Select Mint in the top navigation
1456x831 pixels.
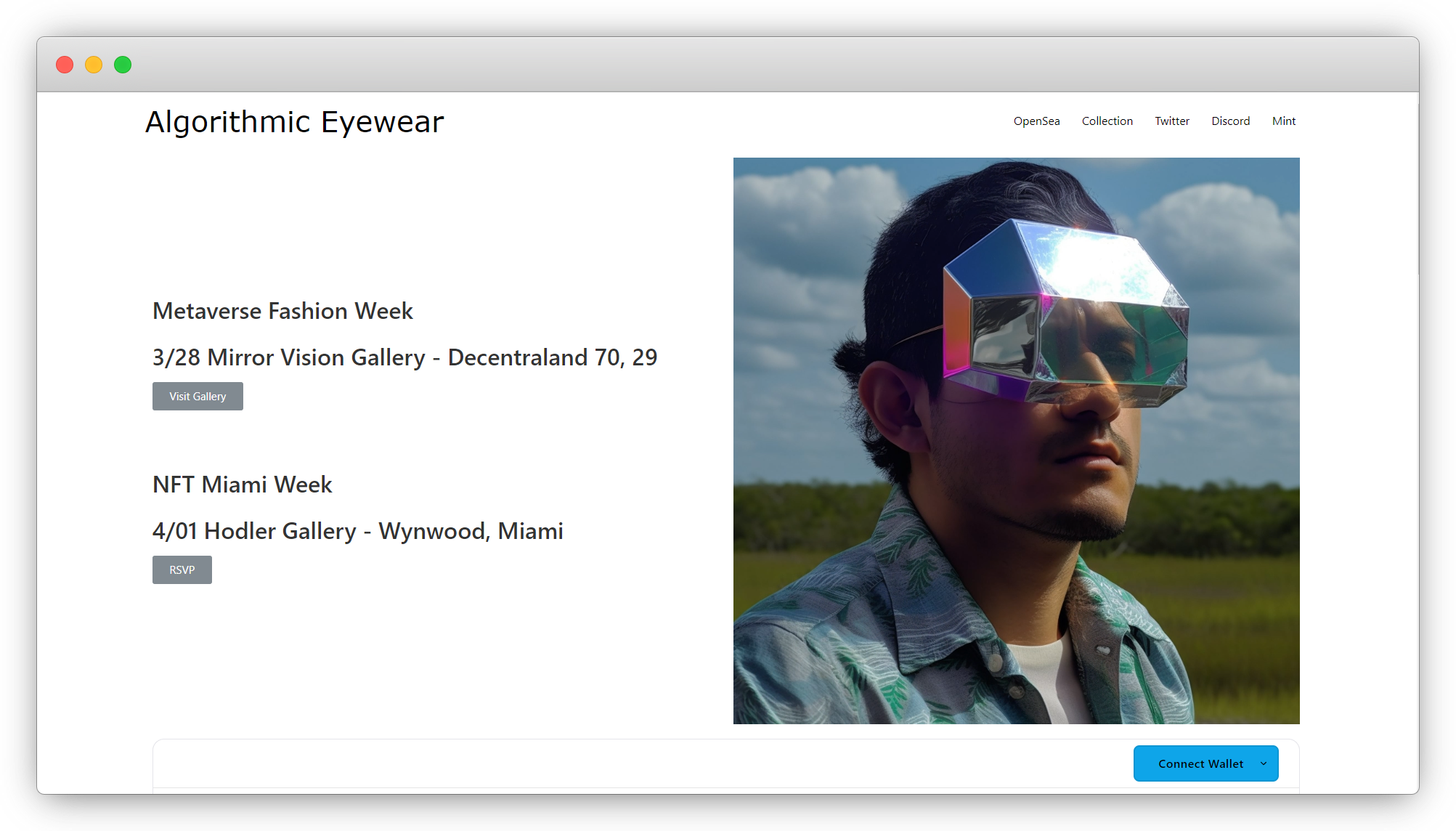click(x=1283, y=121)
